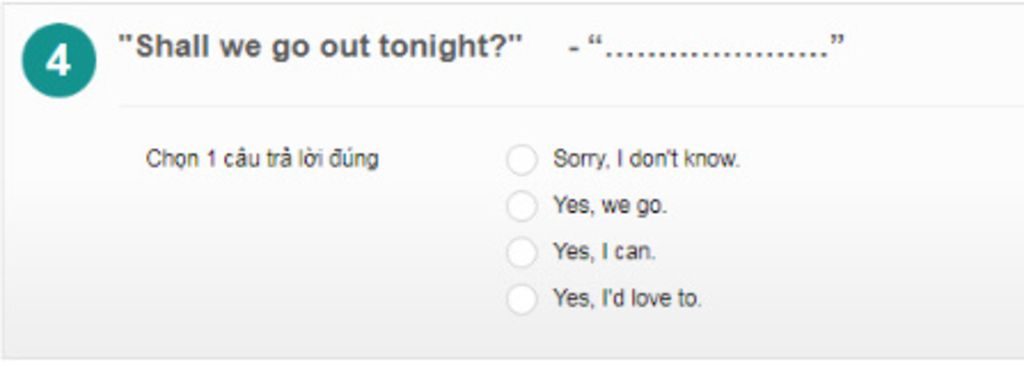
Task: Click the white number "4" inside the circle
Action: click(x=59, y=62)
